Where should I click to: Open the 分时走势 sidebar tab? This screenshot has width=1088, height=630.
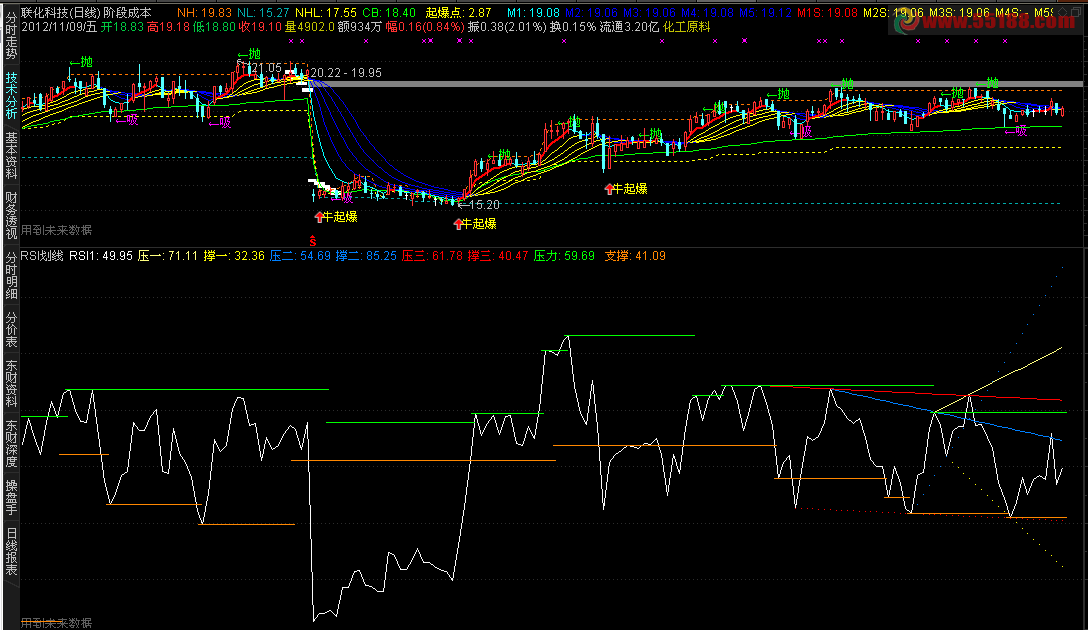pos(11,35)
